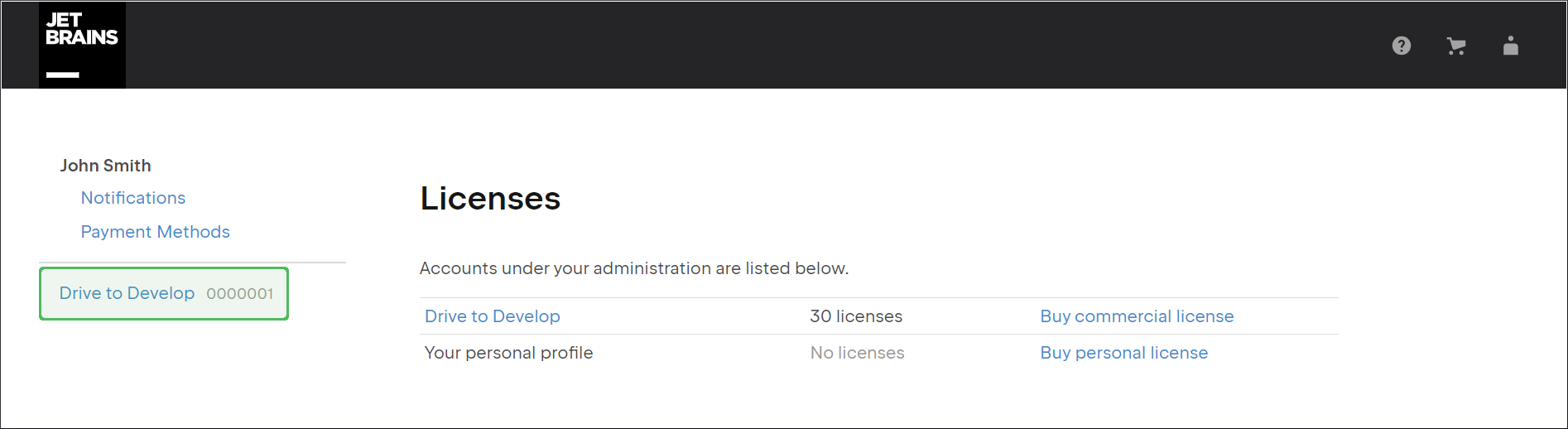This screenshot has width=1568, height=429.
Task: Click Buy commercial license
Action: coord(1136,316)
